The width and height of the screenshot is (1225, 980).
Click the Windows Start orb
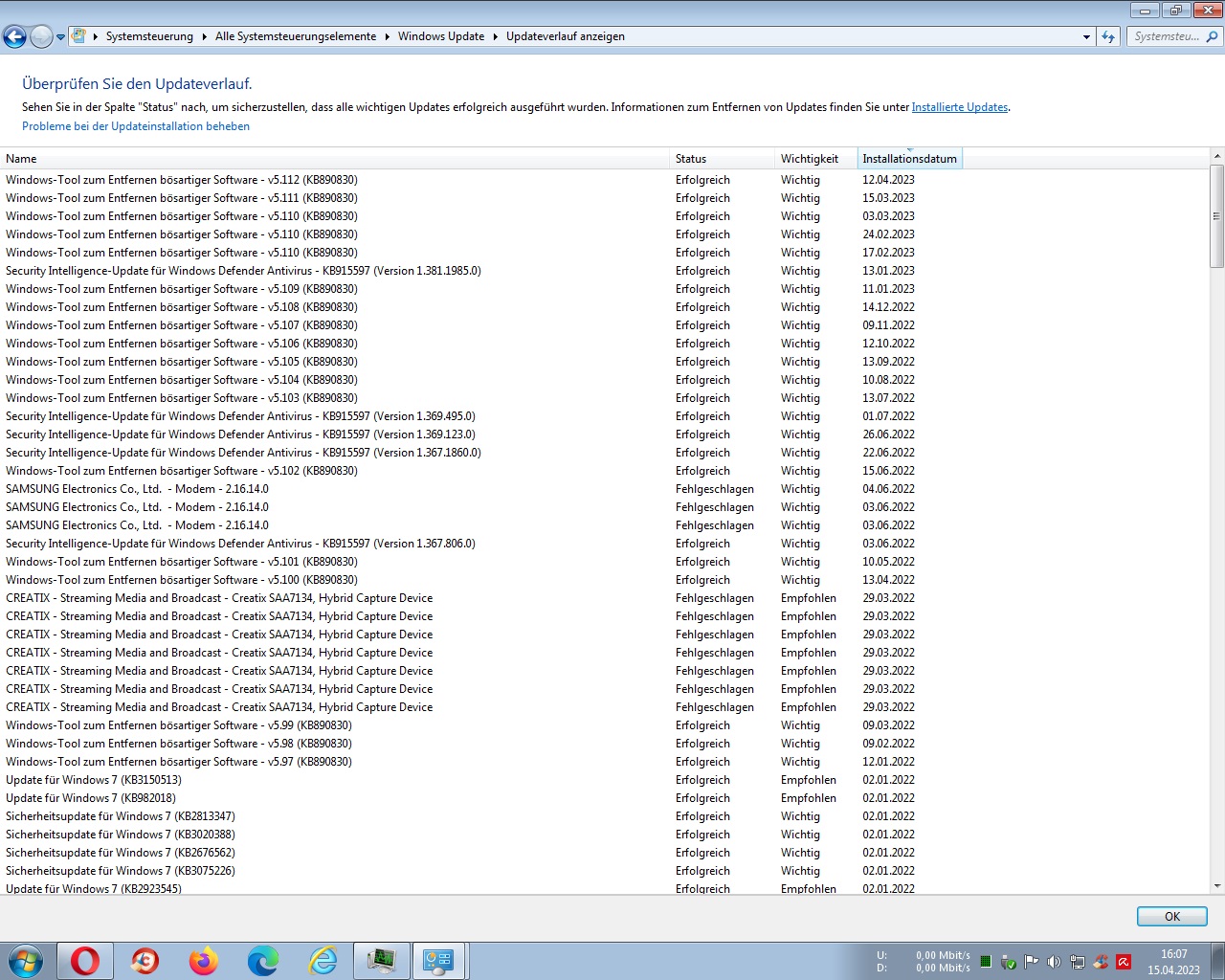pos(26,960)
